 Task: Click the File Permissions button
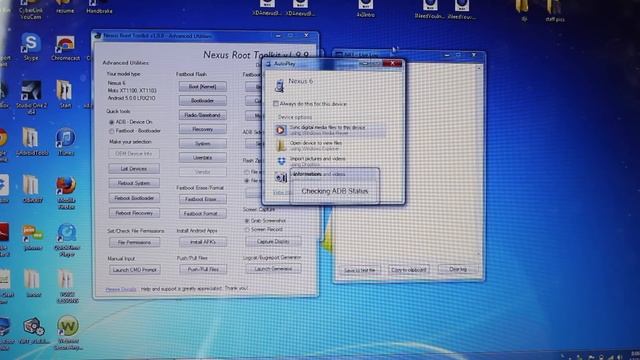coord(134,242)
